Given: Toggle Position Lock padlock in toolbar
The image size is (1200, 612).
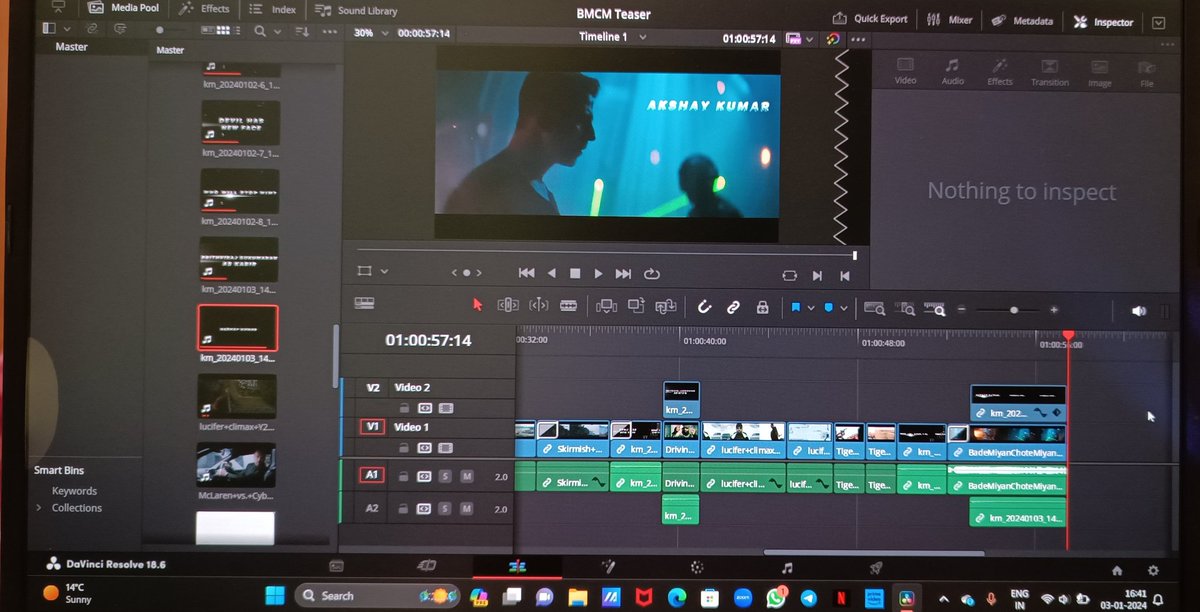Looking at the screenshot, I should coord(762,307).
